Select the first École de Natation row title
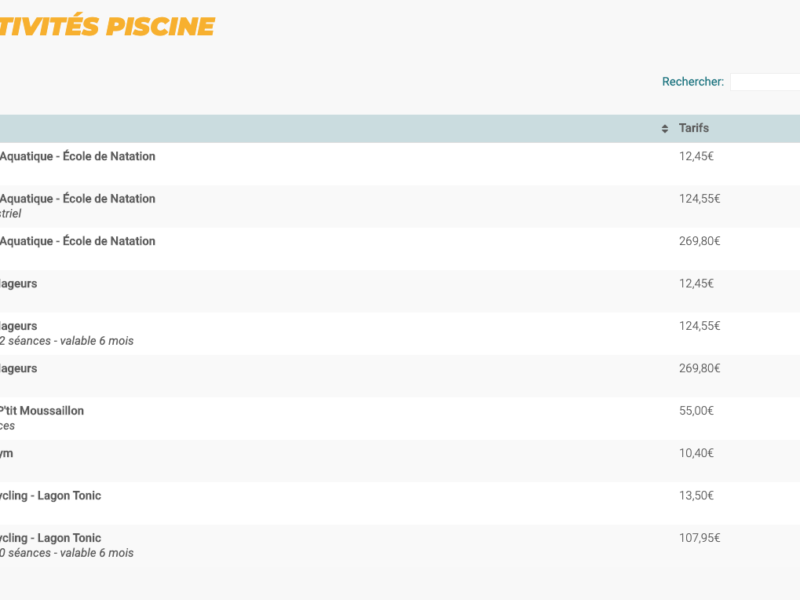Viewport: 800px width, 600px height. pos(78,156)
